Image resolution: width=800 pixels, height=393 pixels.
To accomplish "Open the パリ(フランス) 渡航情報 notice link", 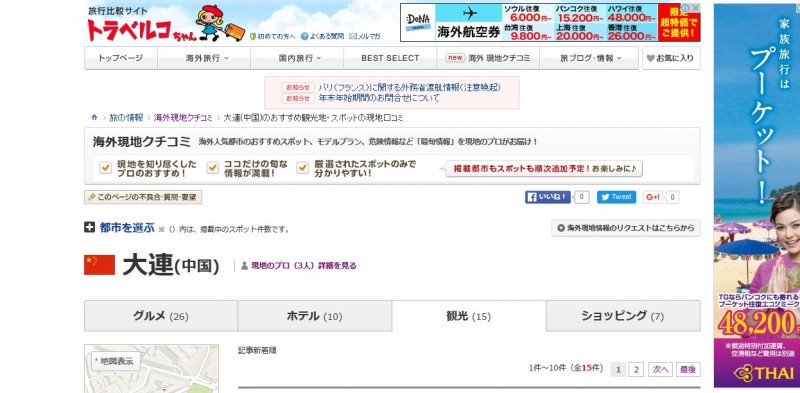I will click(410, 87).
